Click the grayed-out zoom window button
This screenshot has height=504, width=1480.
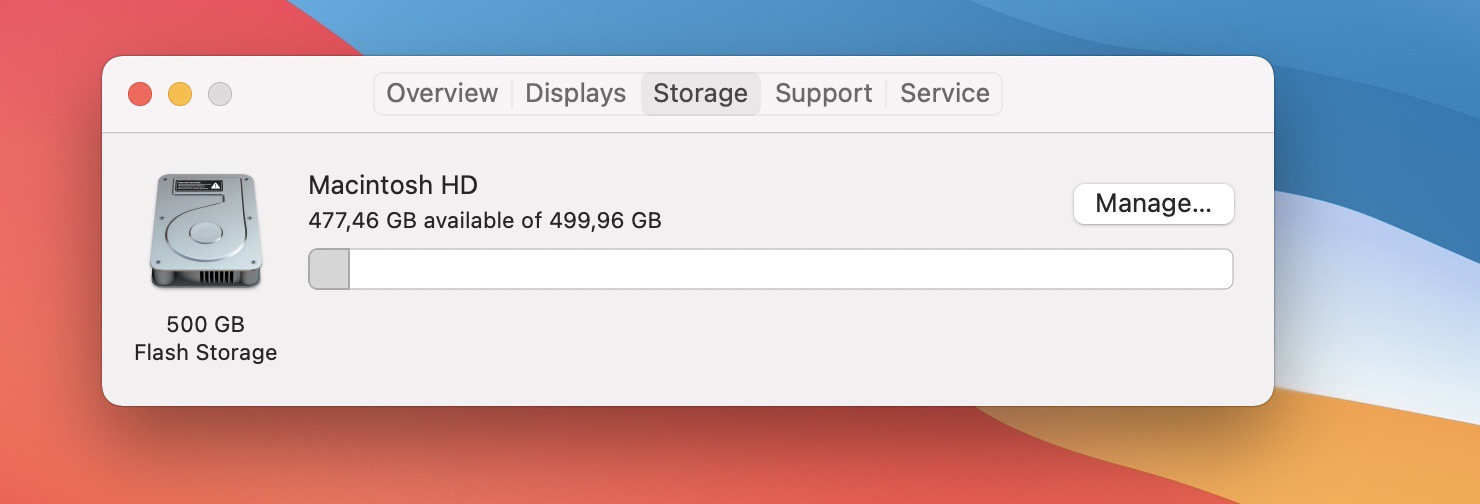pos(220,94)
